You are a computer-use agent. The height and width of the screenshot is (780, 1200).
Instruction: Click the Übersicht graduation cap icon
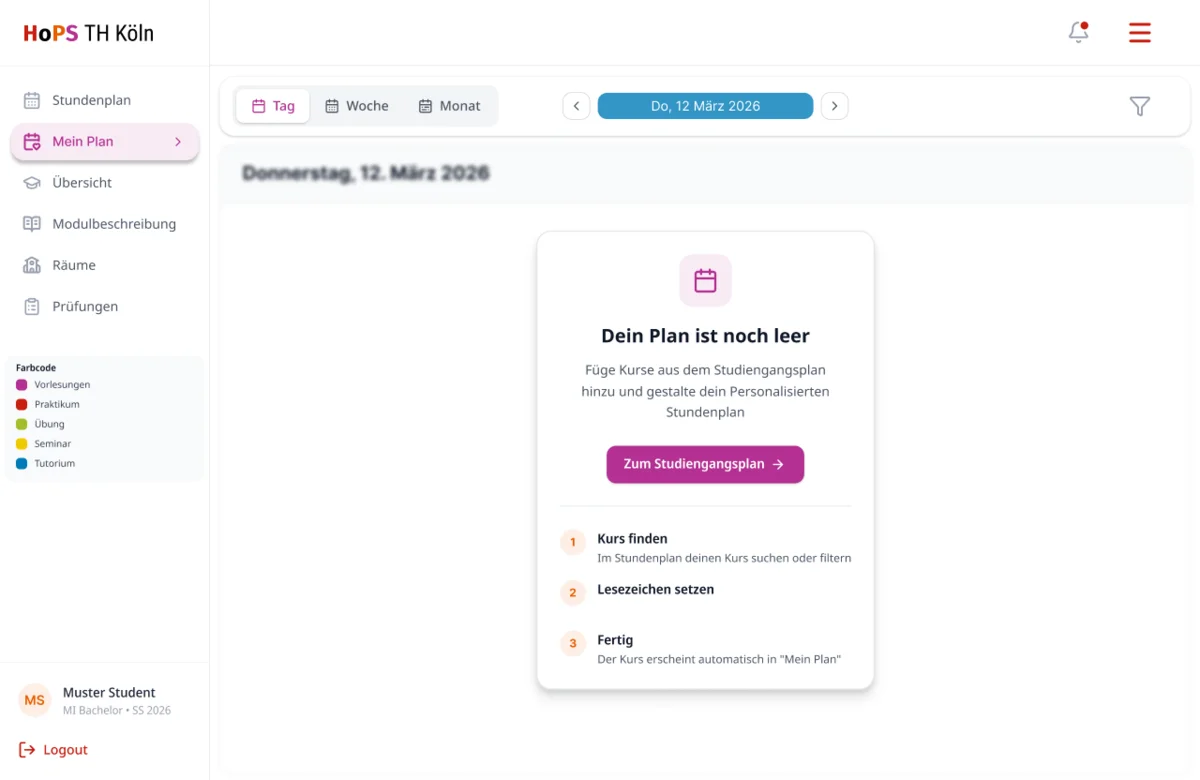tap(32, 183)
